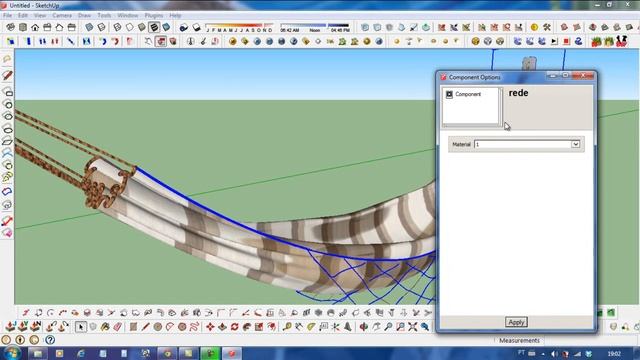Screen dimensions: 640x360
Task: Click the first view house toolbar icon
Action: (x=35, y=27)
